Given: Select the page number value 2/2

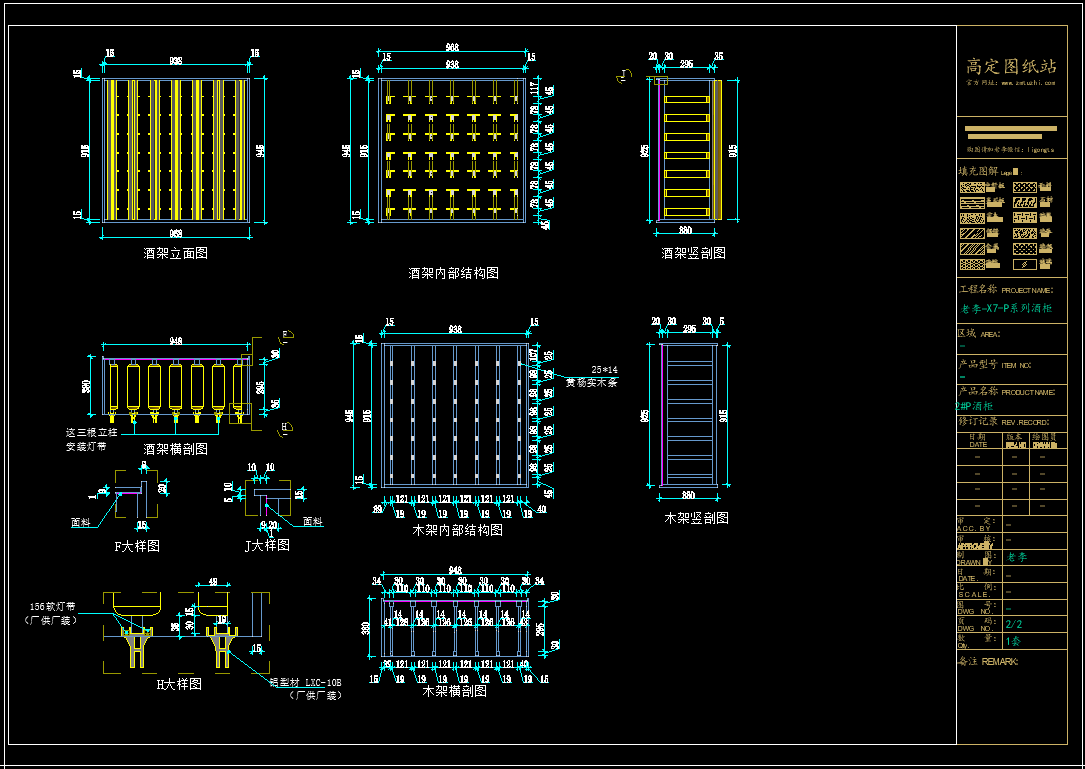Looking at the screenshot, I should coord(1014,624).
